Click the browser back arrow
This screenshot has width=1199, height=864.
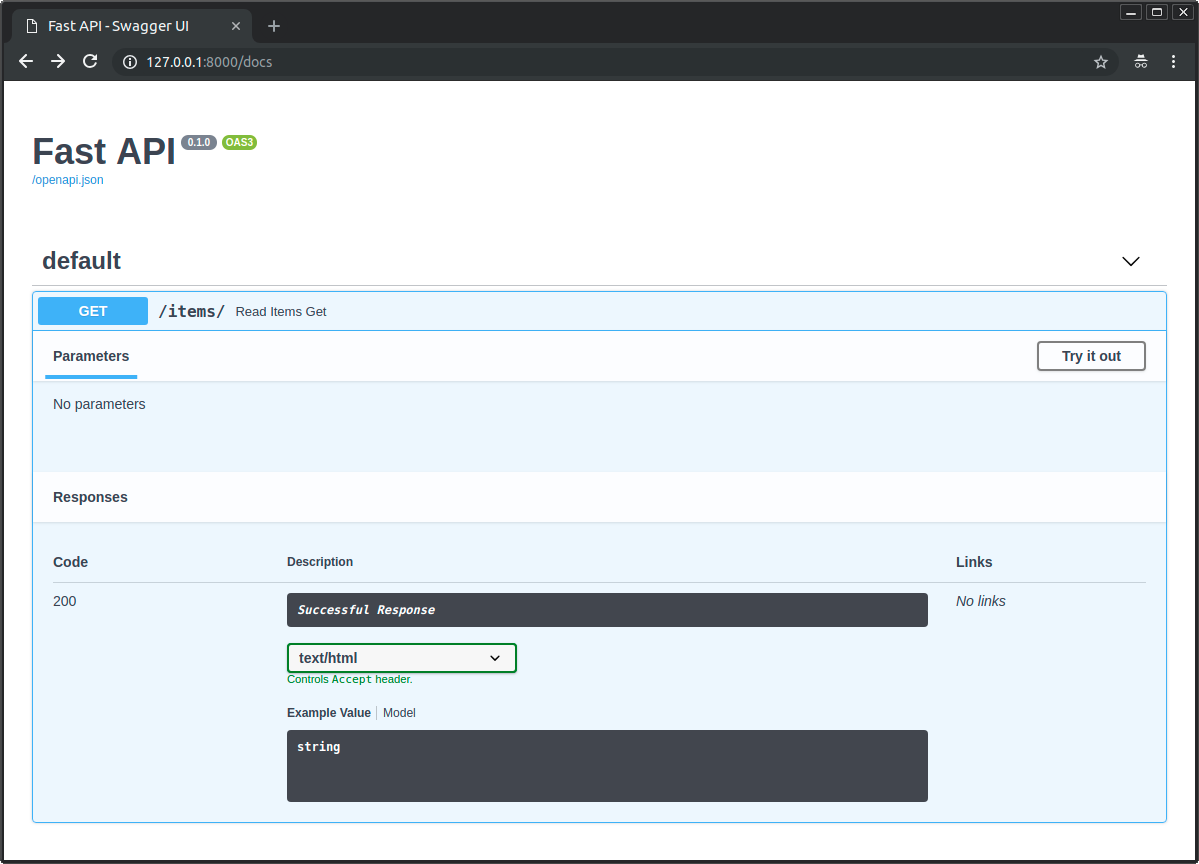(26, 62)
